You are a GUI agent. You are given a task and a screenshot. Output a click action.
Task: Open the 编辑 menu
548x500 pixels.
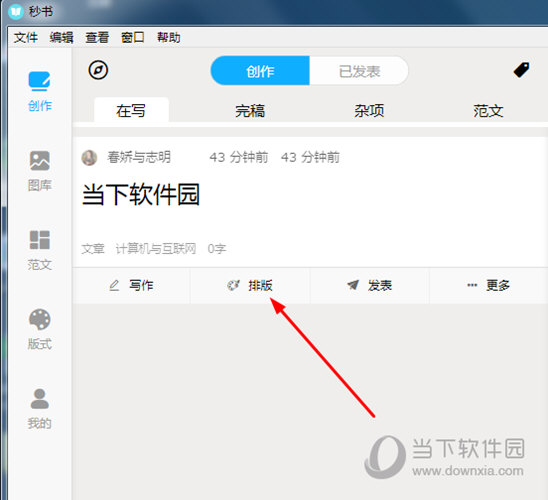point(62,37)
